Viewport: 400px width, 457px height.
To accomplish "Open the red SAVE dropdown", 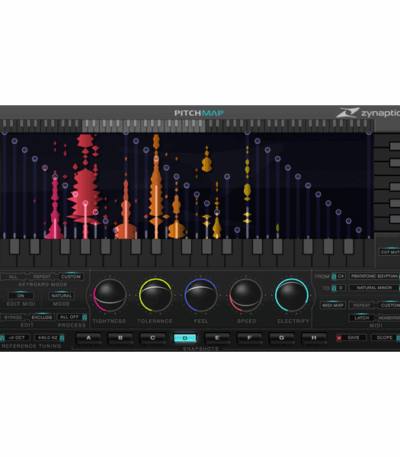I will [351, 338].
